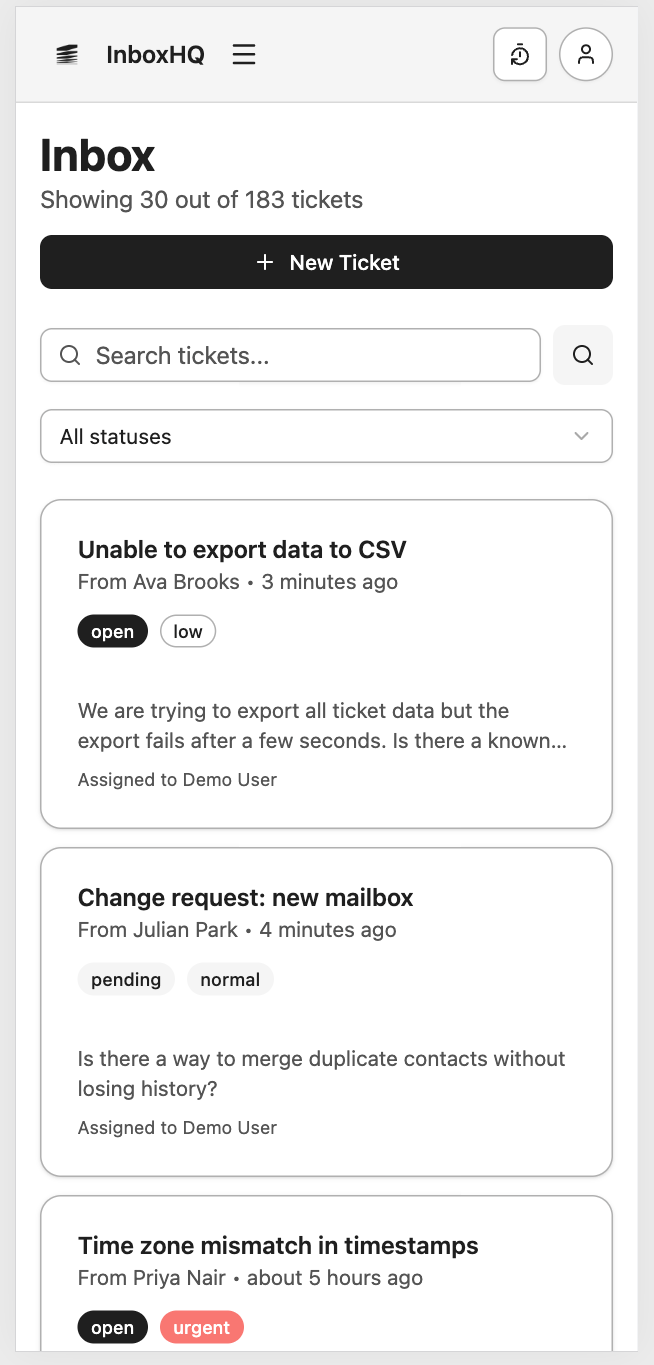The height and width of the screenshot is (1365, 654).
Task: Click open badge on CSV export ticket
Action: [112, 631]
